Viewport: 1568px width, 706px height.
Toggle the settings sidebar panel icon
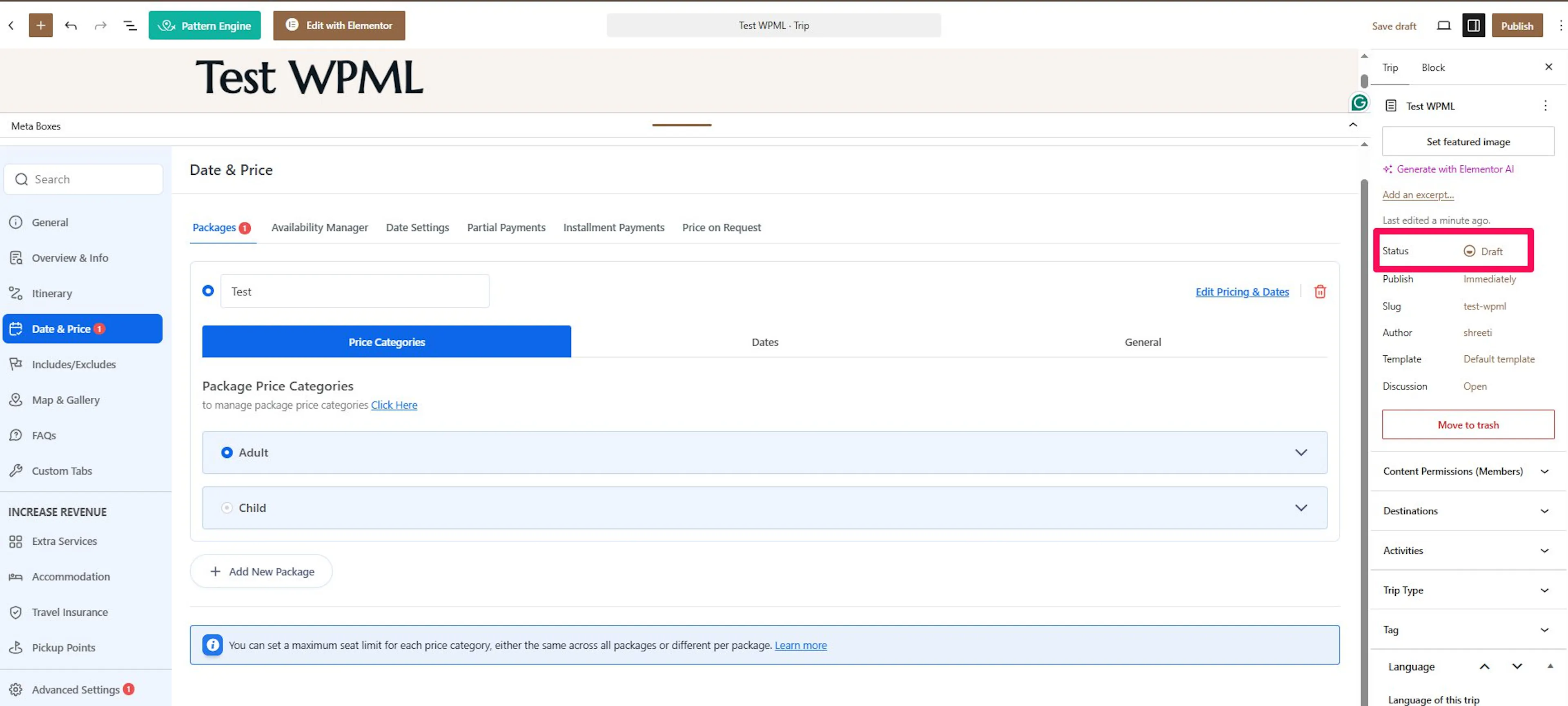coord(1473,26)
